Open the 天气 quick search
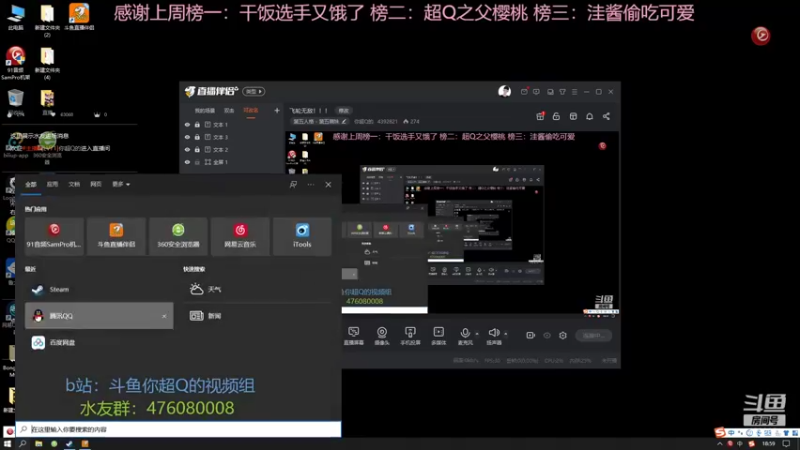 pos(258,289)
